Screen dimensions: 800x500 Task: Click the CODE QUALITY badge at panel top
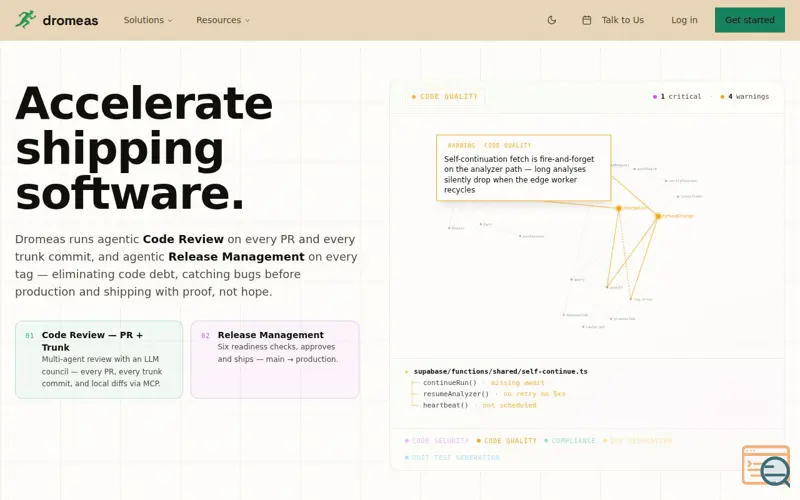tap(445, 96)
